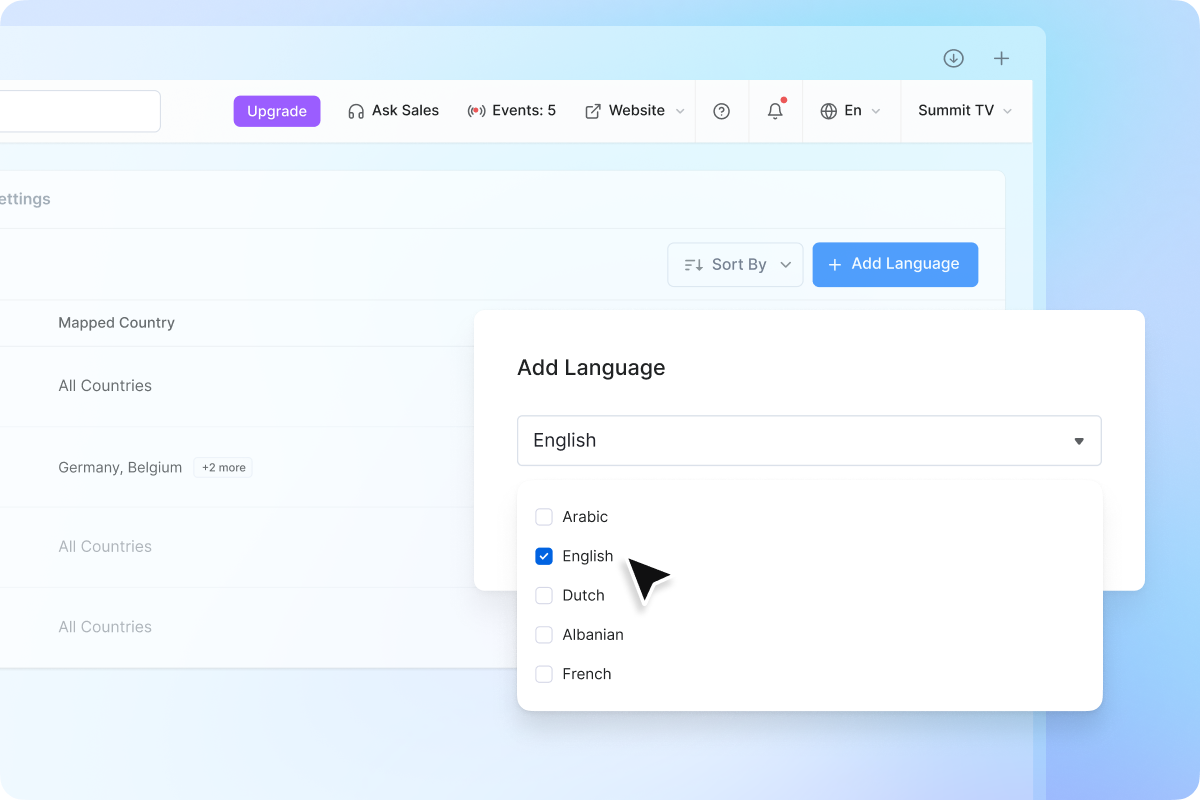1200x800 pixels.
Task: Click the download icon in the top bar
Action: point(953,58)
